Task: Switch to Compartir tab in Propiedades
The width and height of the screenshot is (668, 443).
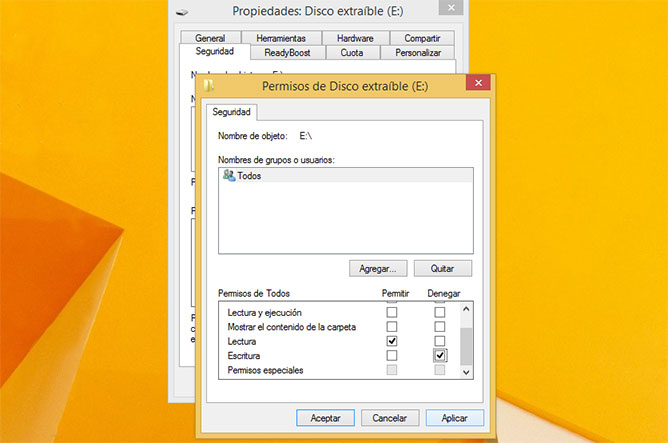Action: click(422, 38)
